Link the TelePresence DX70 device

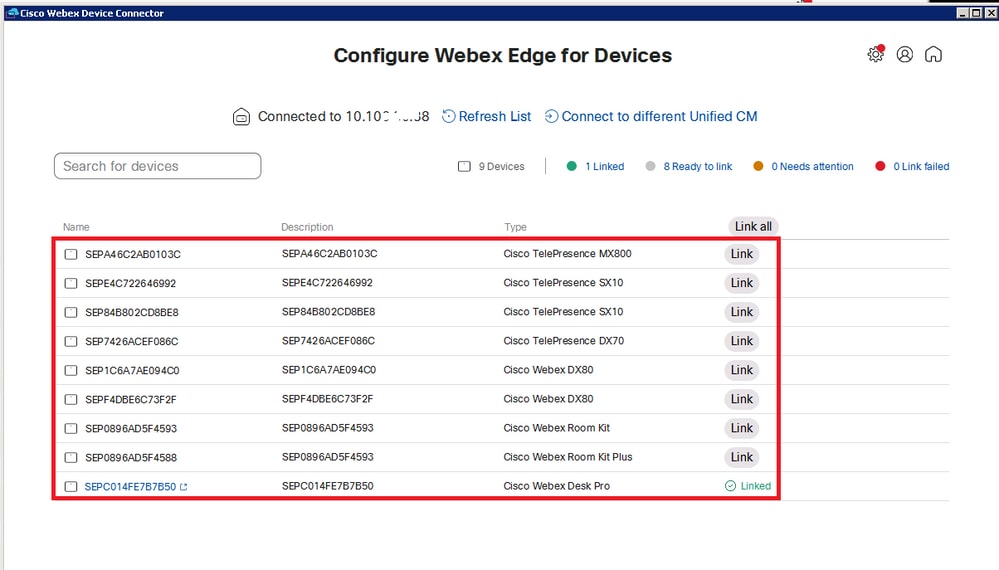tap(742, 341)
